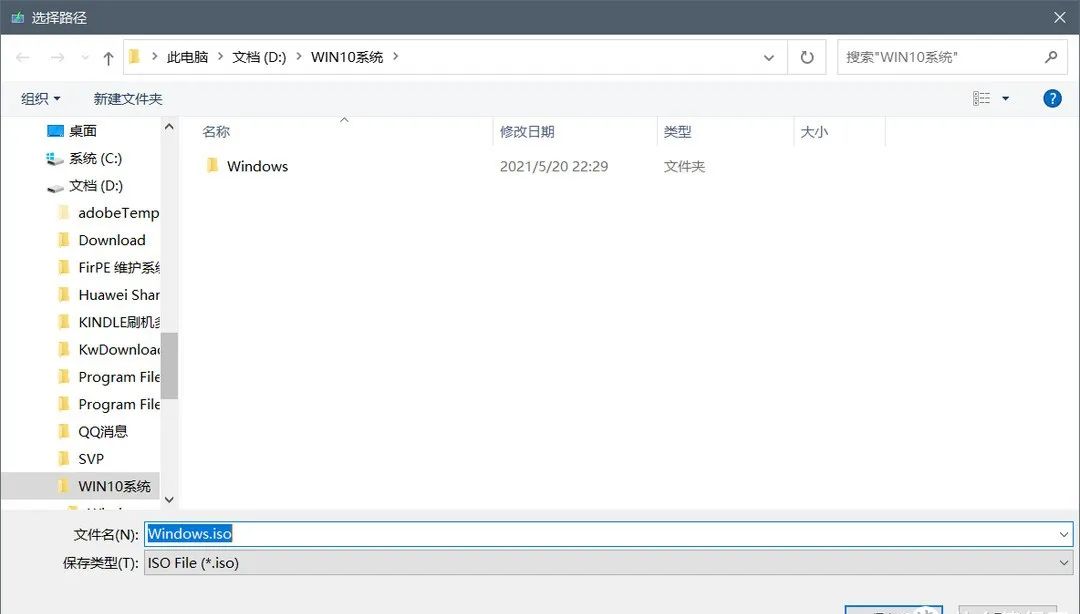
Task: Select the Windows folder in file list
Action: pyautogui.click(x=257, y=166)
